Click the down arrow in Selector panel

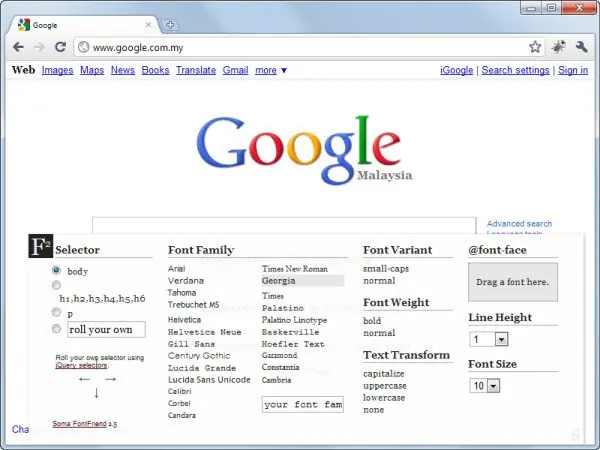pyautogui.click(x=96, y=393)
